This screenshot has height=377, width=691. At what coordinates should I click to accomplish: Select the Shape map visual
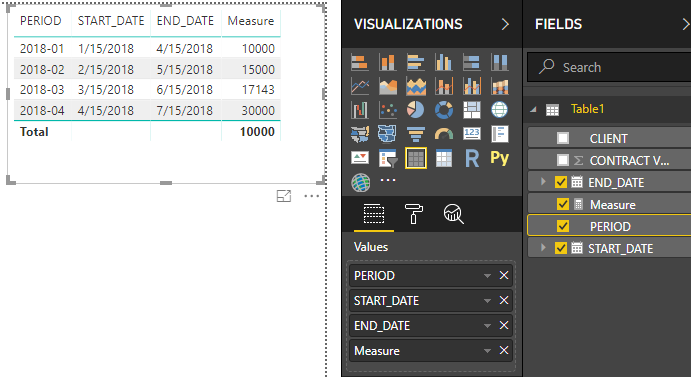point(387,134)
